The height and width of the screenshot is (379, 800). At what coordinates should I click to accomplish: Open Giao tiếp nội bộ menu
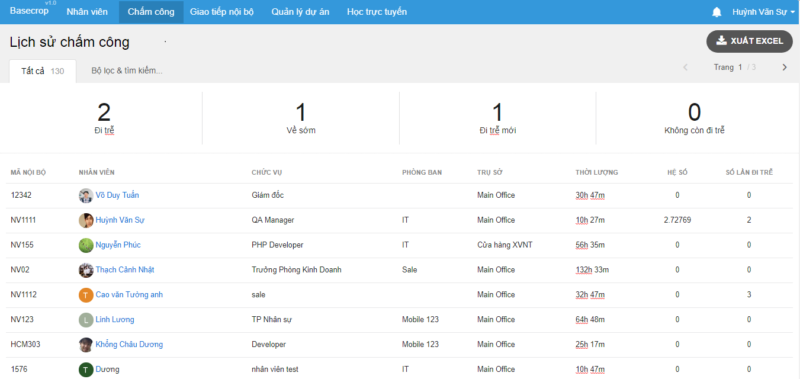pos(221,12)
